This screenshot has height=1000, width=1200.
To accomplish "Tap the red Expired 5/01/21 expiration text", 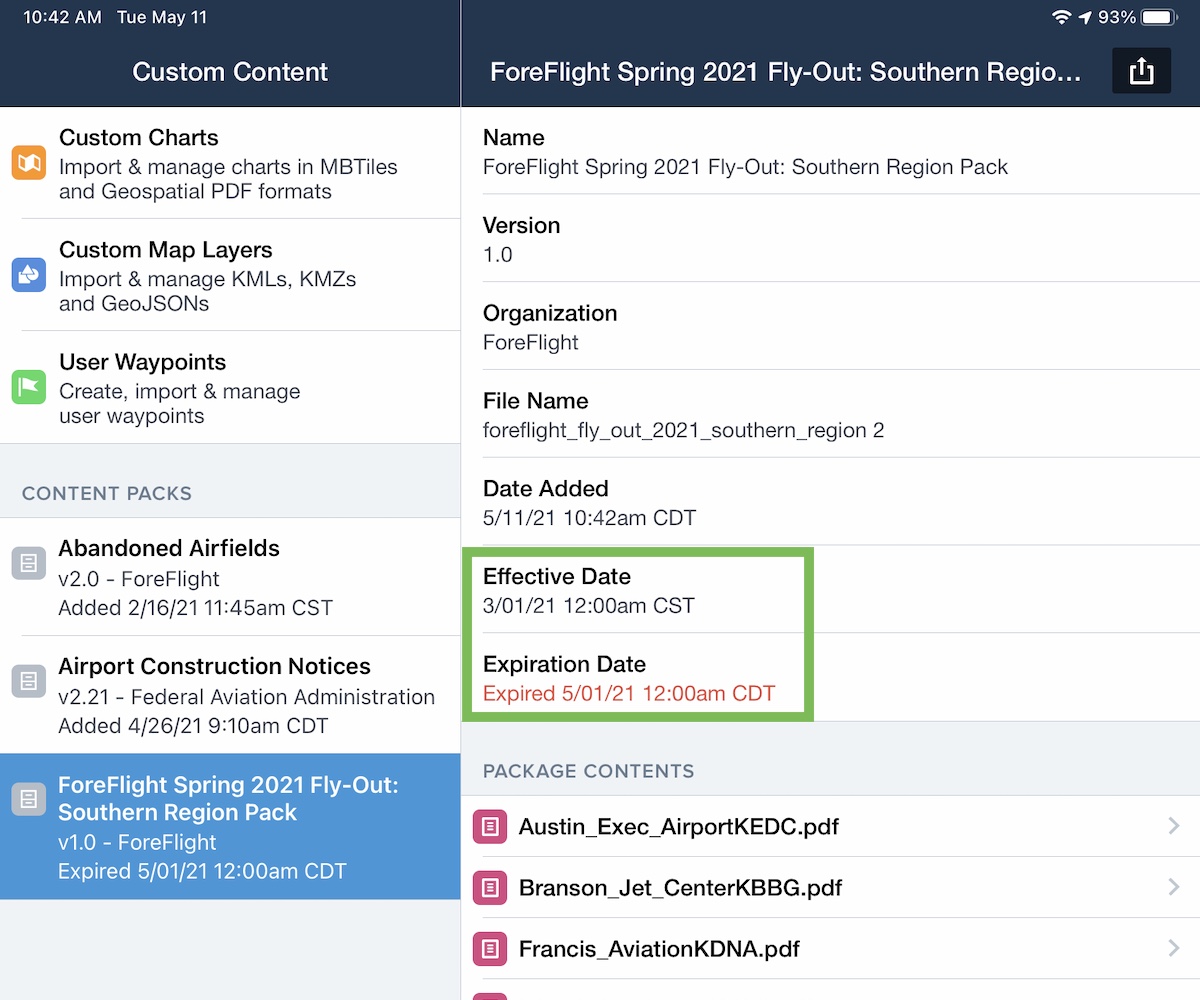I will [x=629, y=694].
